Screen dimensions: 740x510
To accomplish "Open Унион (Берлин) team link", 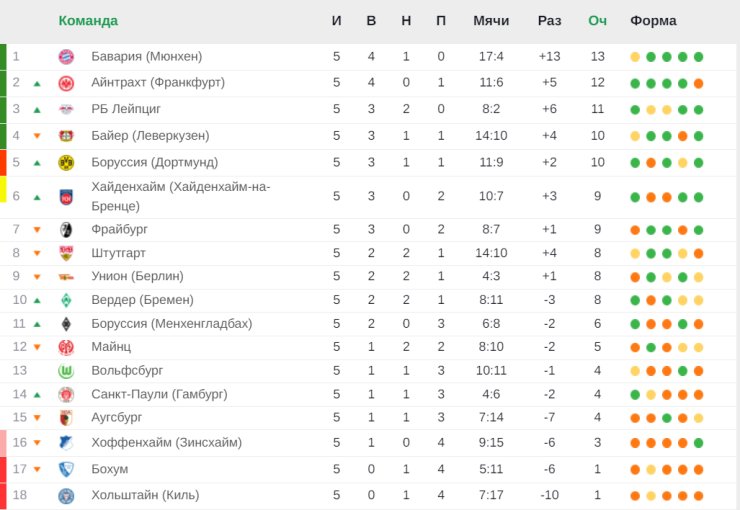I will point(137,276).
